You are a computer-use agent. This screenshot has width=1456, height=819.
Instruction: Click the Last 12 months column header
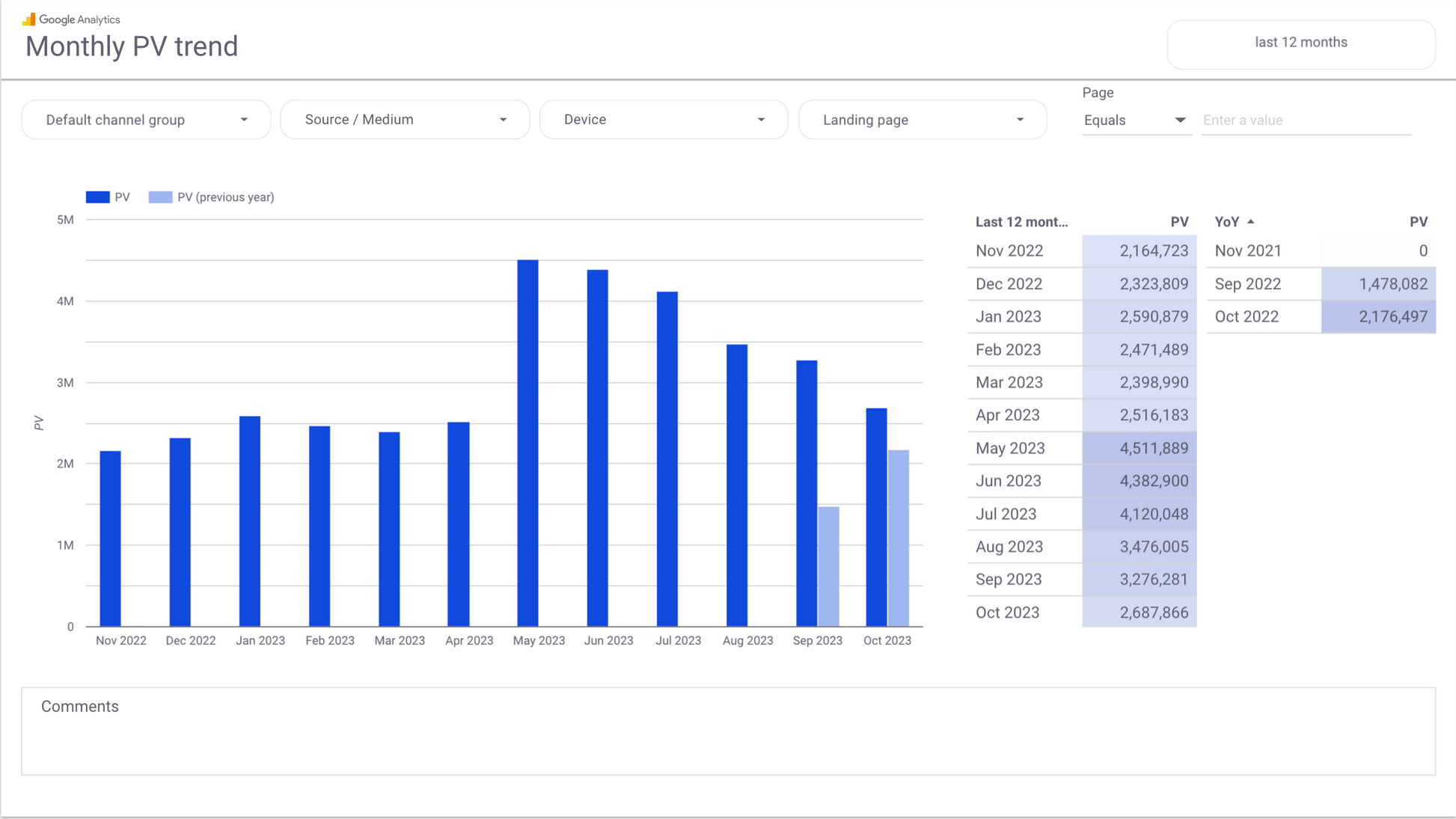tap(1021, 222)
